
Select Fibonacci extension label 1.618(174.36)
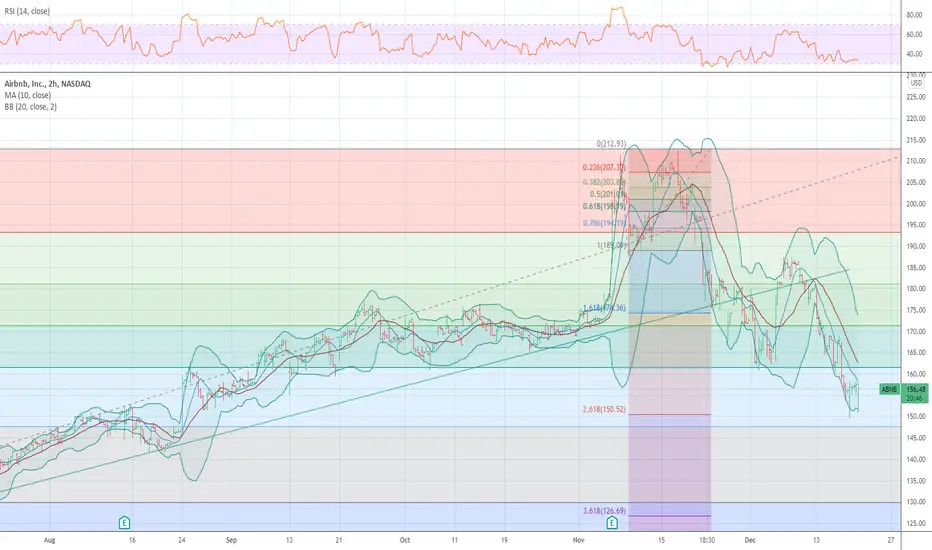[603, 308]
